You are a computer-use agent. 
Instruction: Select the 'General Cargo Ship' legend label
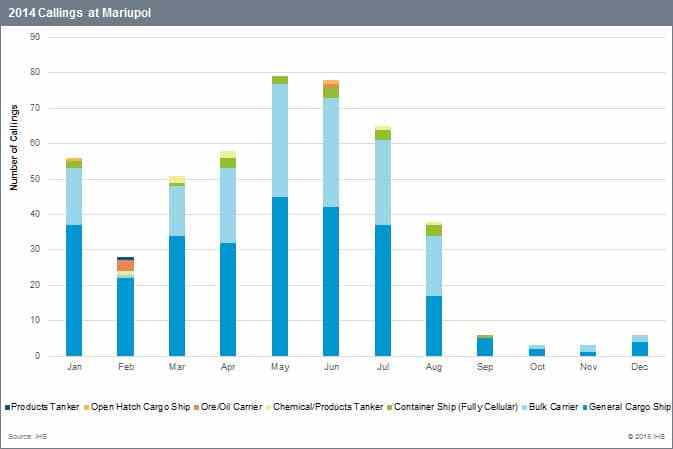(629, 407)
